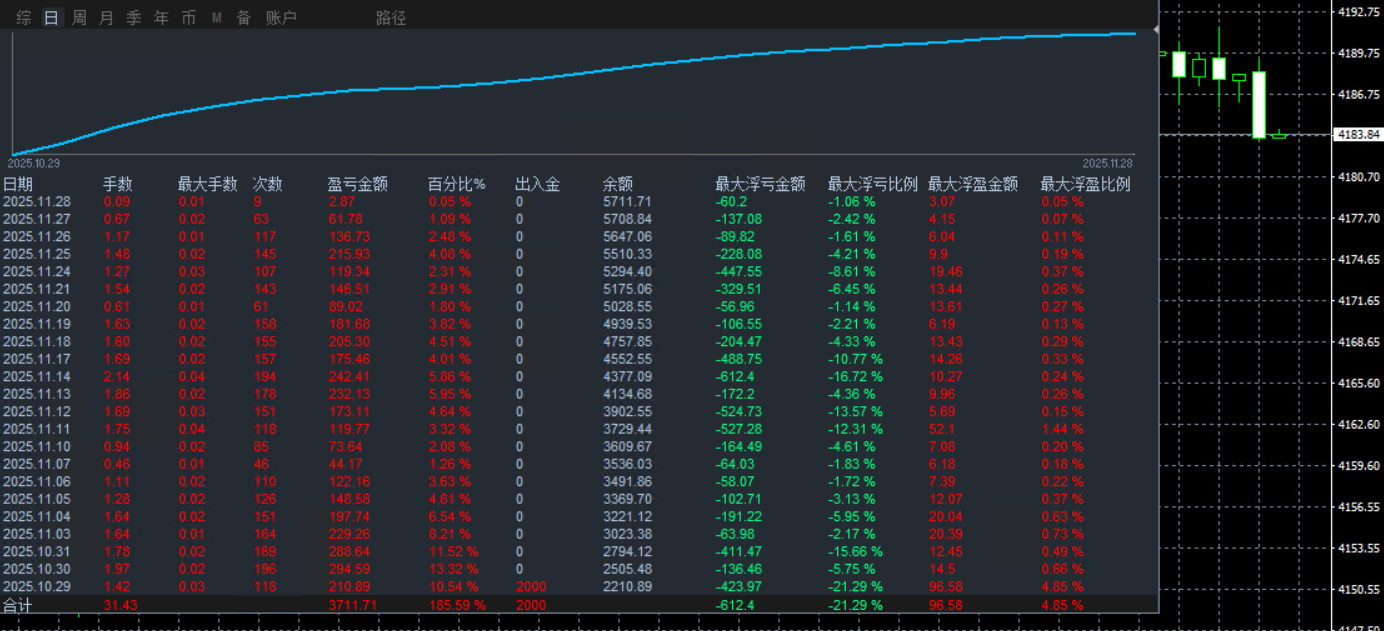Switch to the 季 quarterly tab

(134, 18)
